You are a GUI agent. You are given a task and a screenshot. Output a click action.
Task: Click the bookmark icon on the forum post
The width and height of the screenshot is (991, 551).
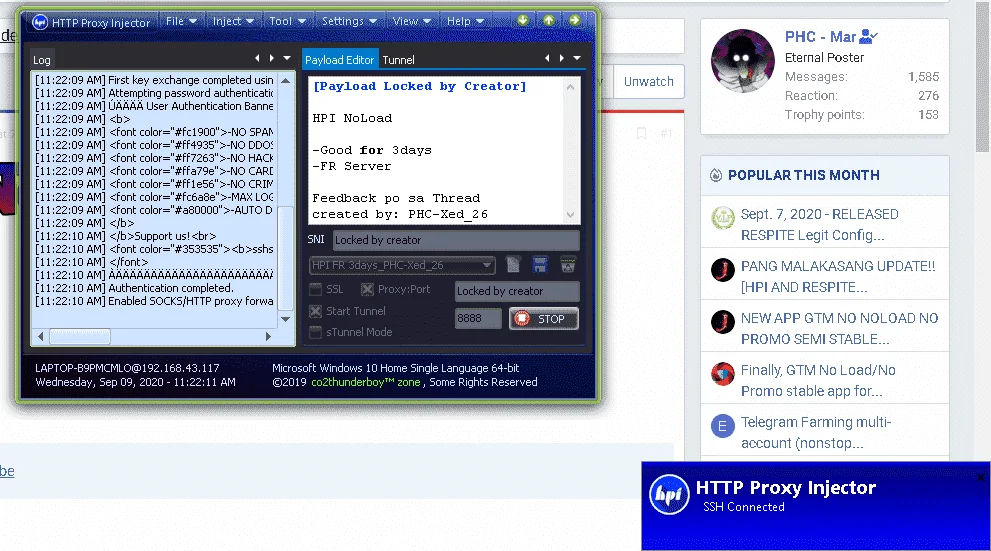click(x=641, y=133)
